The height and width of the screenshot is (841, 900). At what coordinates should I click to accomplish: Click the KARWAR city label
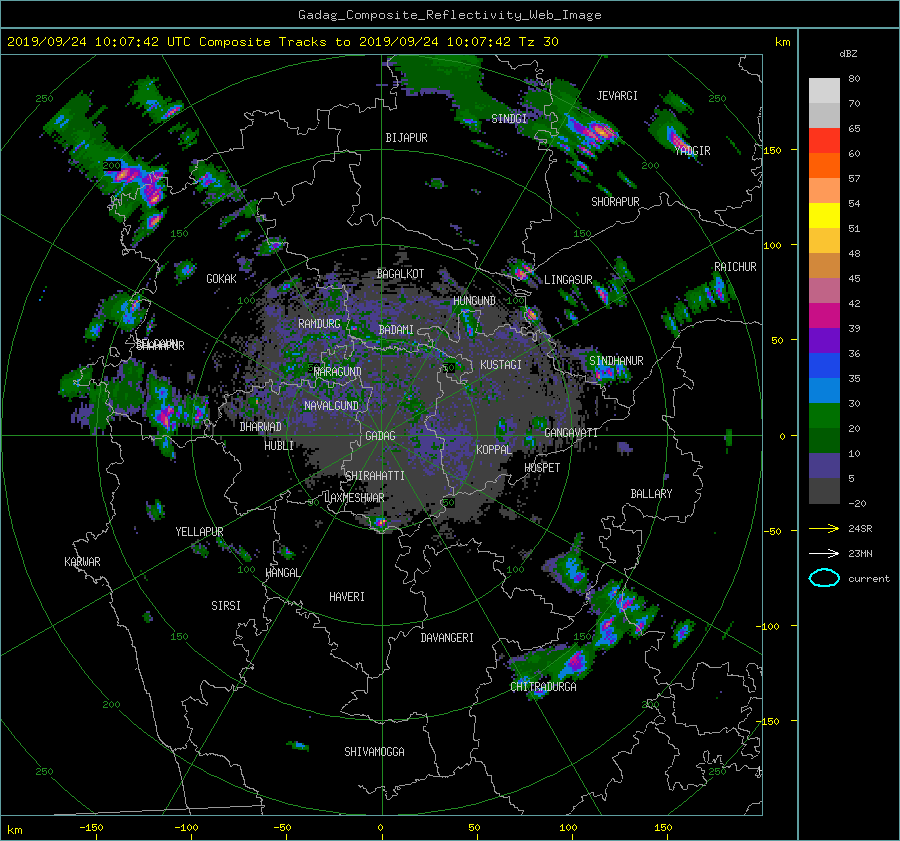(x=83, y=562)
